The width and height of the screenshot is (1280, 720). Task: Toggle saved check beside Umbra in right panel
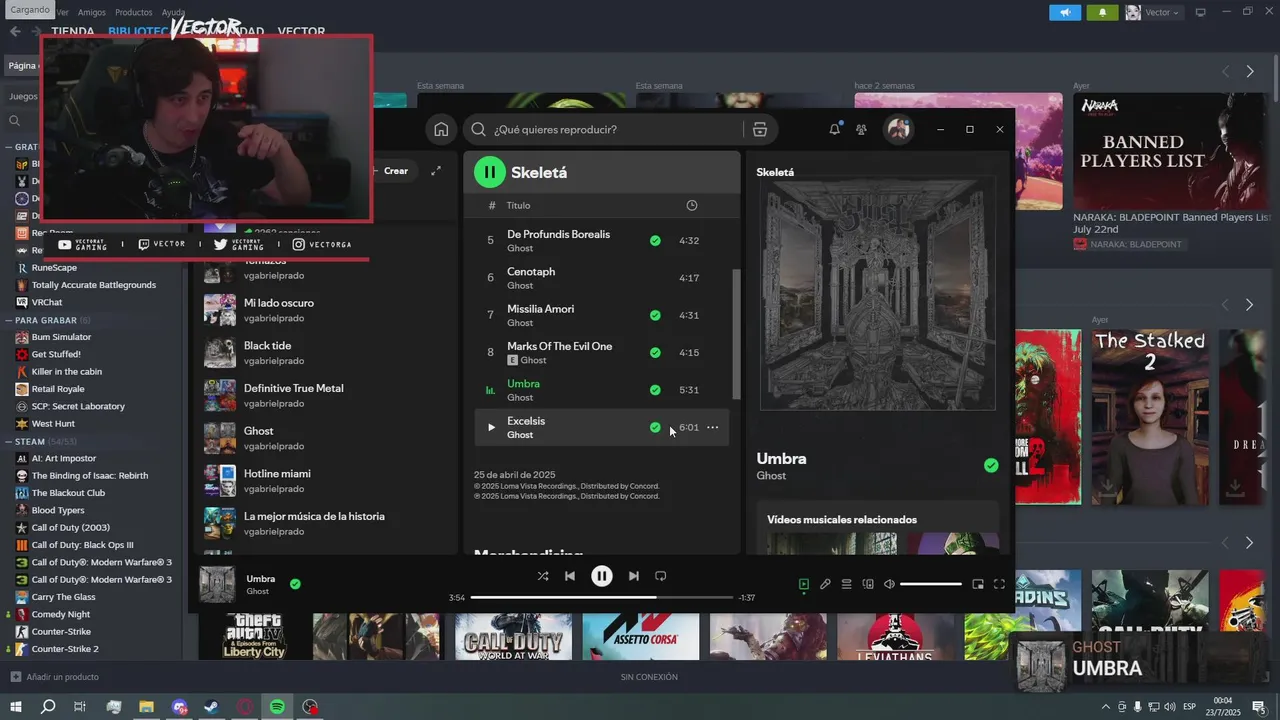point(991,465)
